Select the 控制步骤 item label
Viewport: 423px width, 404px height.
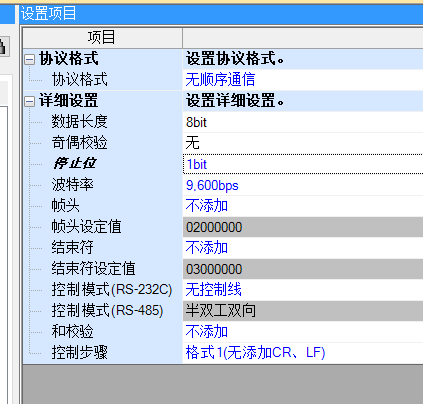(x=79, y=352)
